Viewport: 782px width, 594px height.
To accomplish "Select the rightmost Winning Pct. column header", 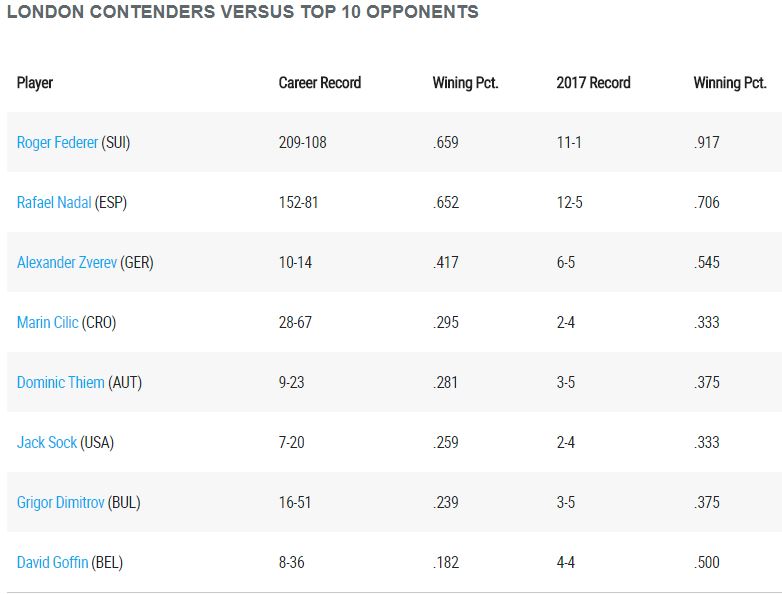I will click(x=729, y=83).
